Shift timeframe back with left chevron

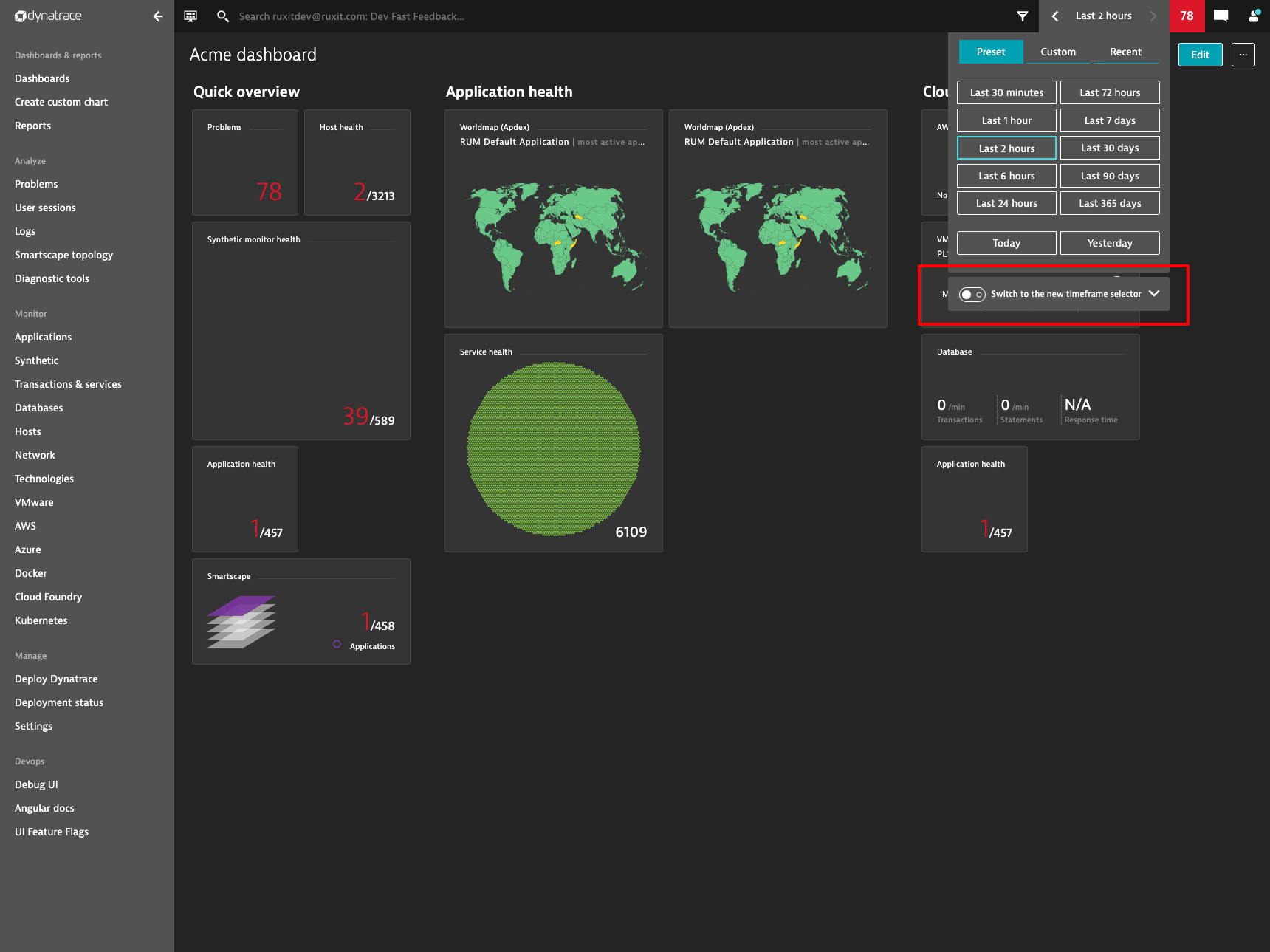point(1055,16)
